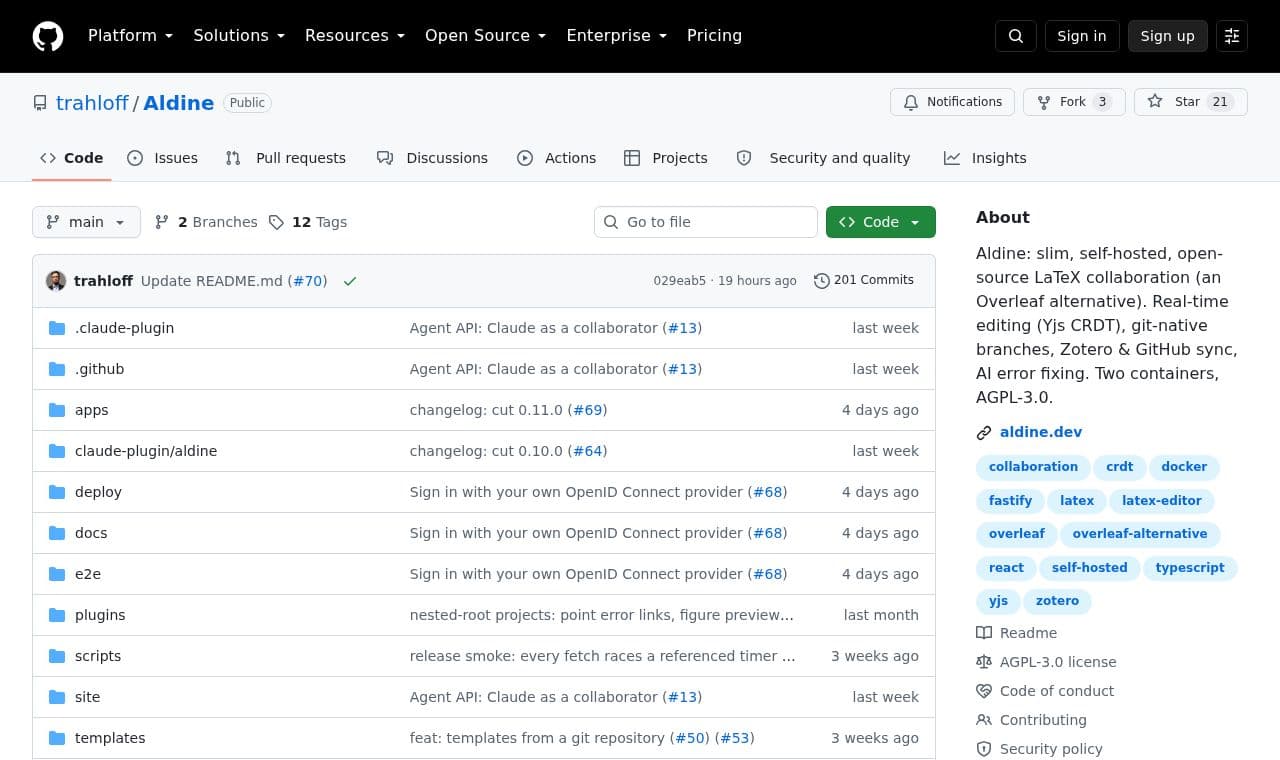1280x760 pixels.
Task: View the Code of conduct
Action: (1057, 691)
